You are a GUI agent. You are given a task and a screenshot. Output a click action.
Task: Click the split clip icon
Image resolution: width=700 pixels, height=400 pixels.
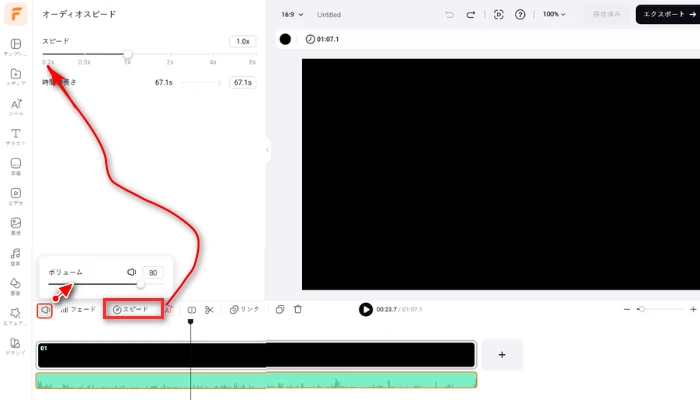(x=192, y=310)
